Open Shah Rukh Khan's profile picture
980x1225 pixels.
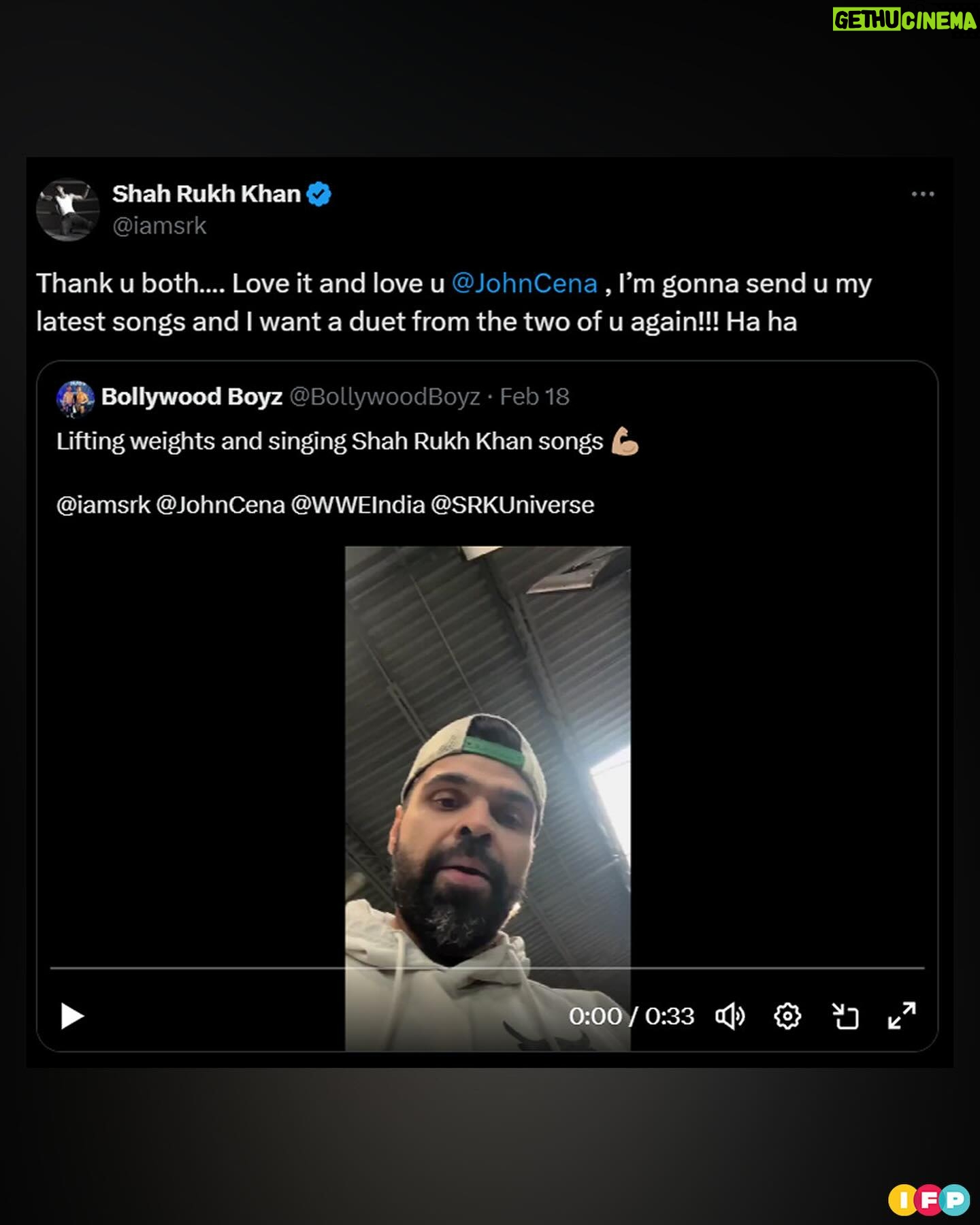tap(67, 210)
